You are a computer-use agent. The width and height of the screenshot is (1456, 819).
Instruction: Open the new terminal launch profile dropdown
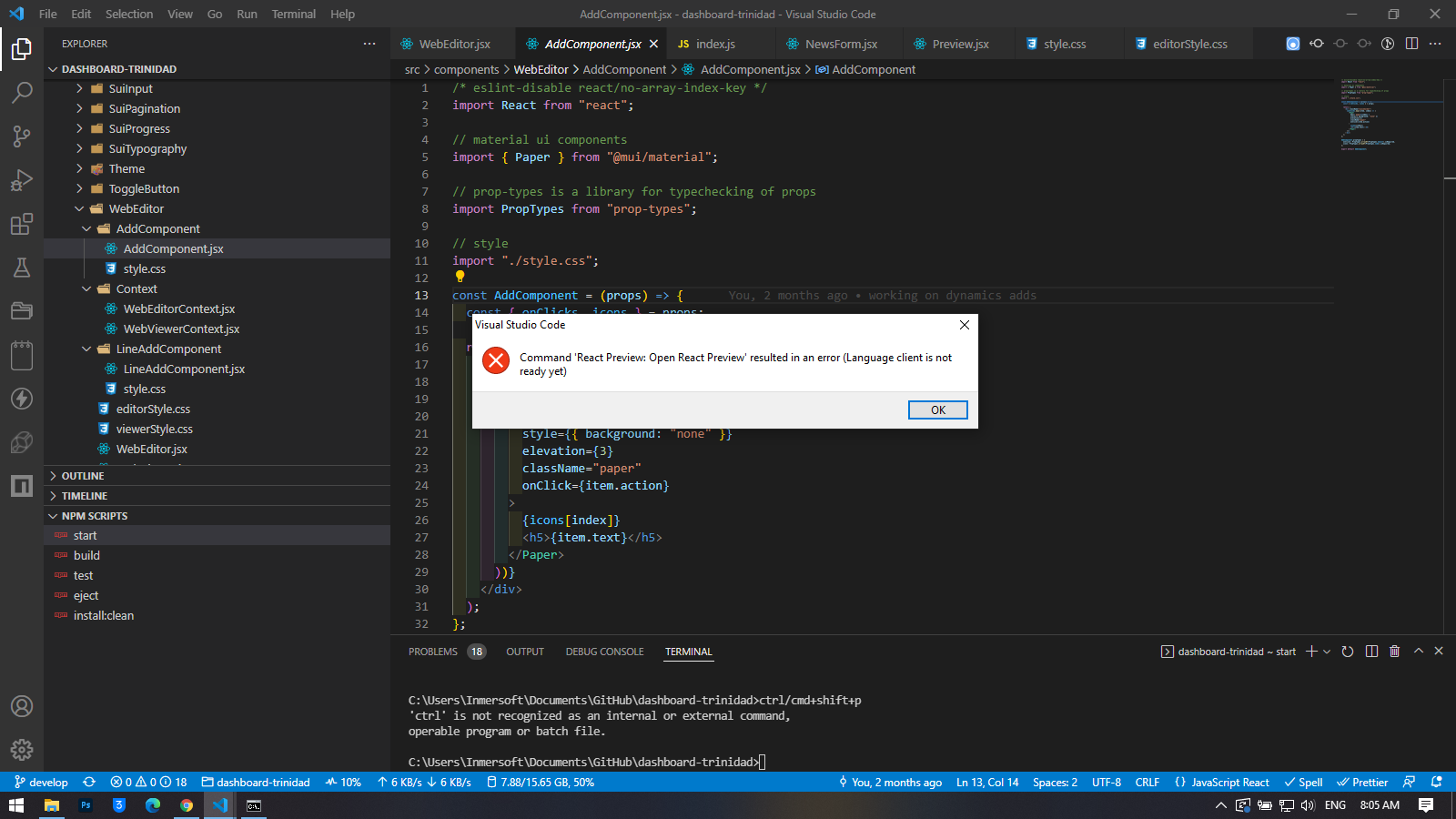coord(1327,652)
